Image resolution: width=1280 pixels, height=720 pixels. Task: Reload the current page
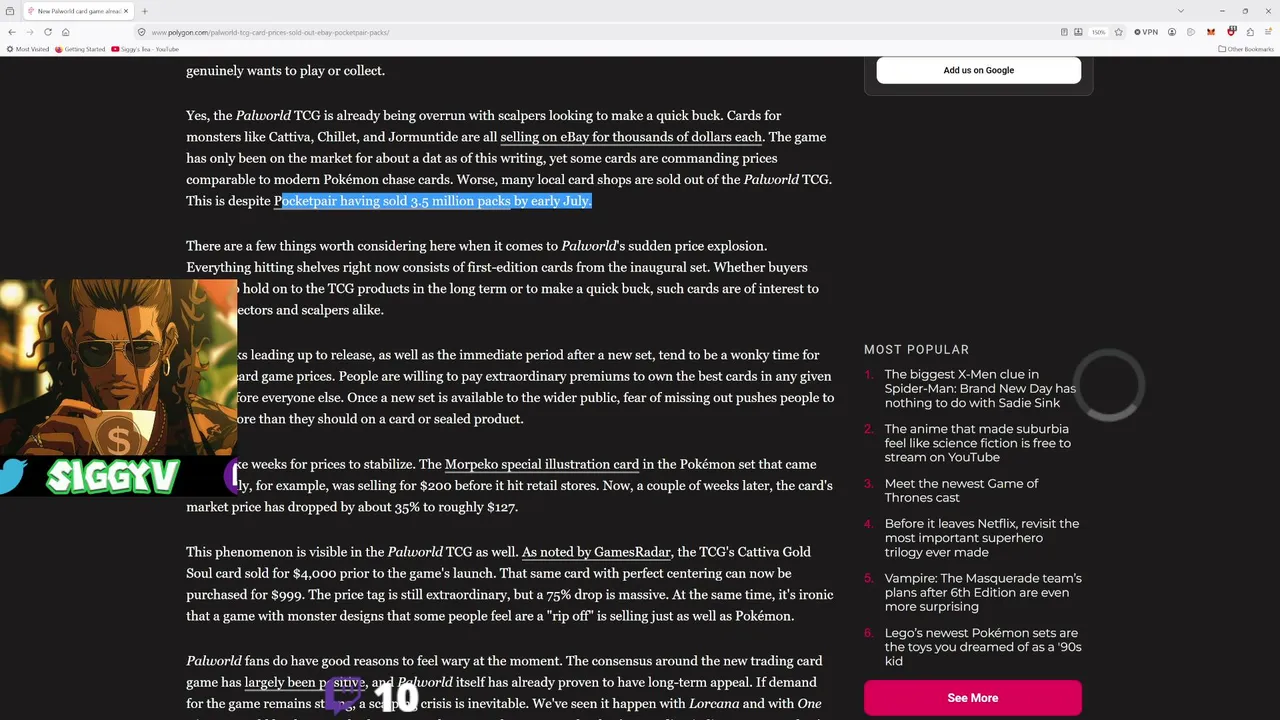[47, 32]
